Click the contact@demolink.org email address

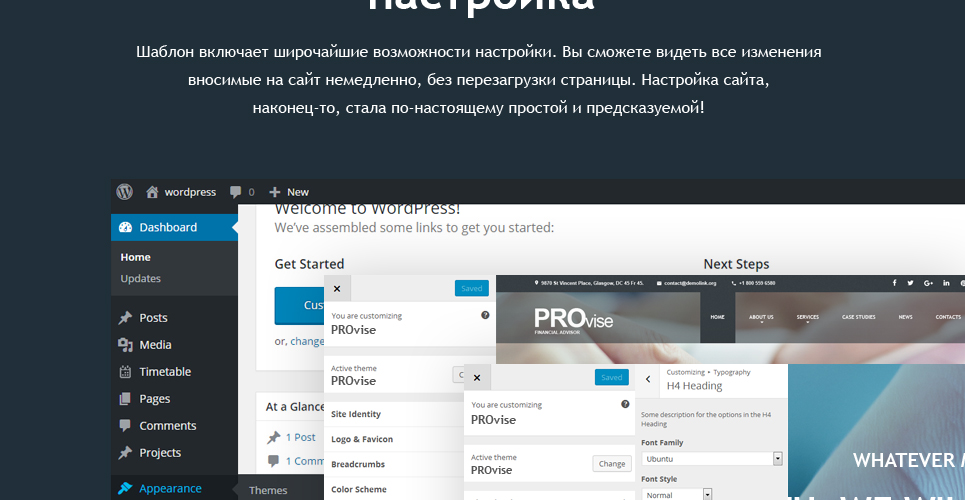(686, 283)
